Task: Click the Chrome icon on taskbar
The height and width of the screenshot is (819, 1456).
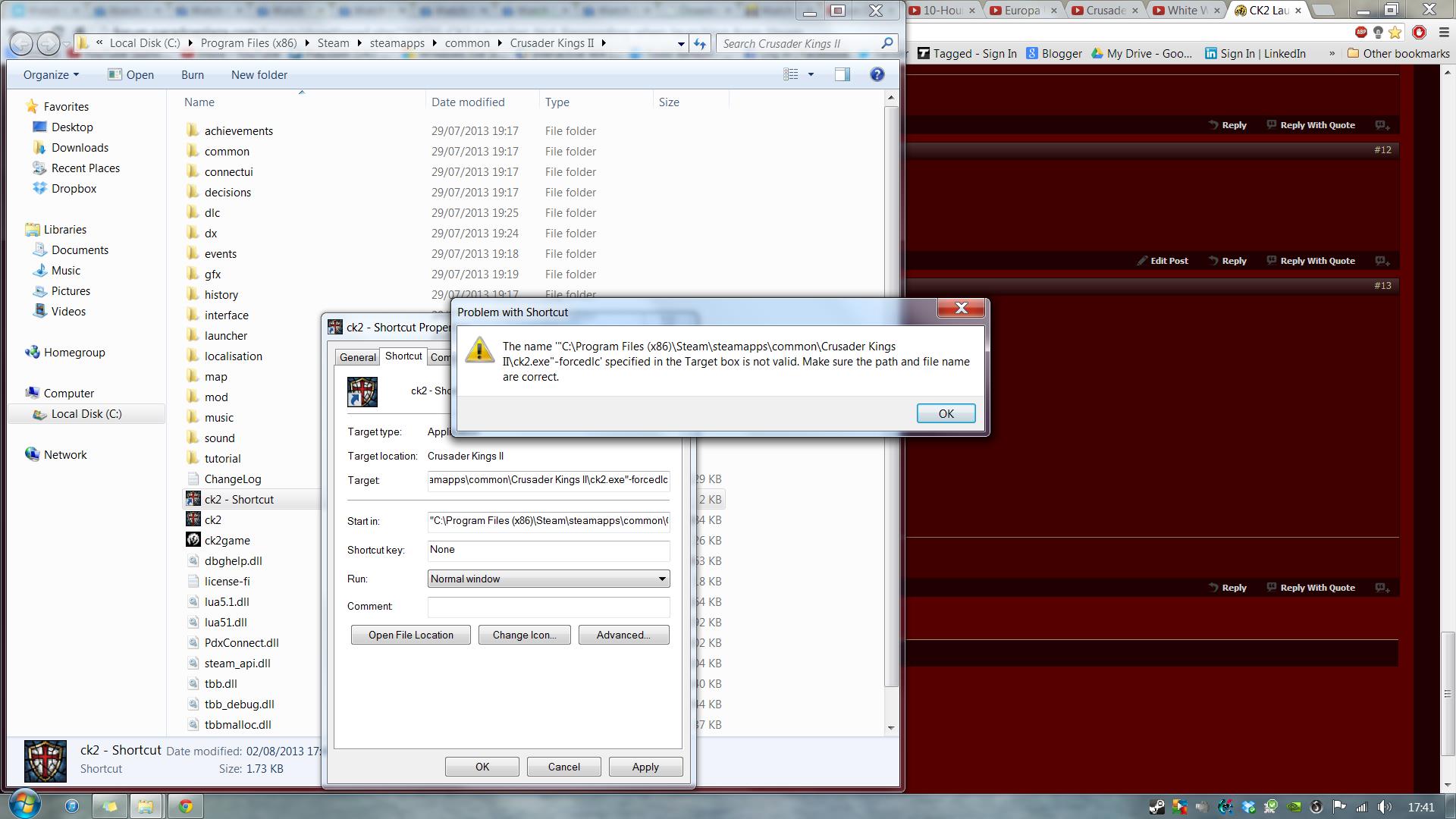Action: (x=185, y=806)
